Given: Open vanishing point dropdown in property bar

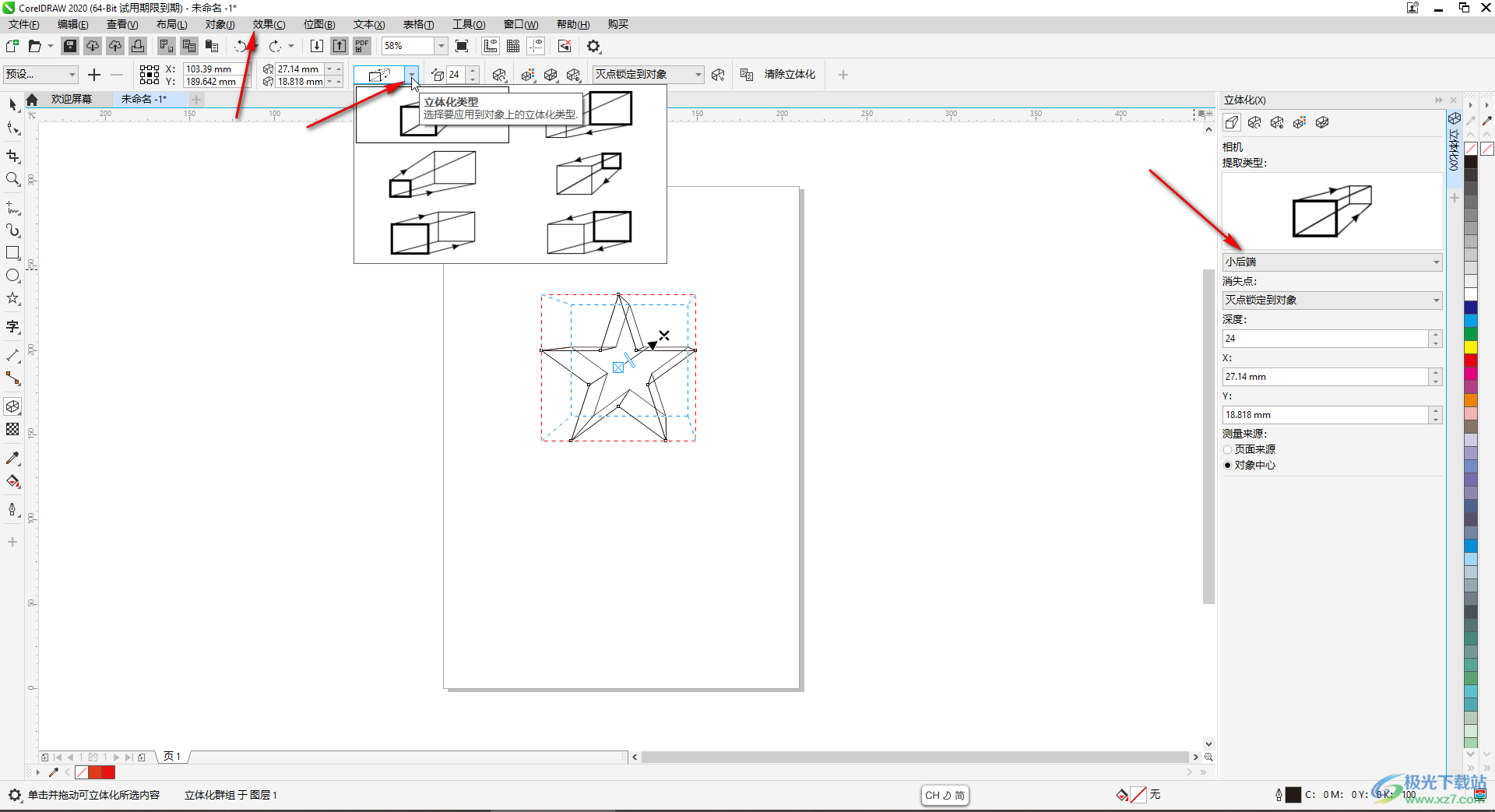Looking at the screenshot, I should [x=648, y=75].
